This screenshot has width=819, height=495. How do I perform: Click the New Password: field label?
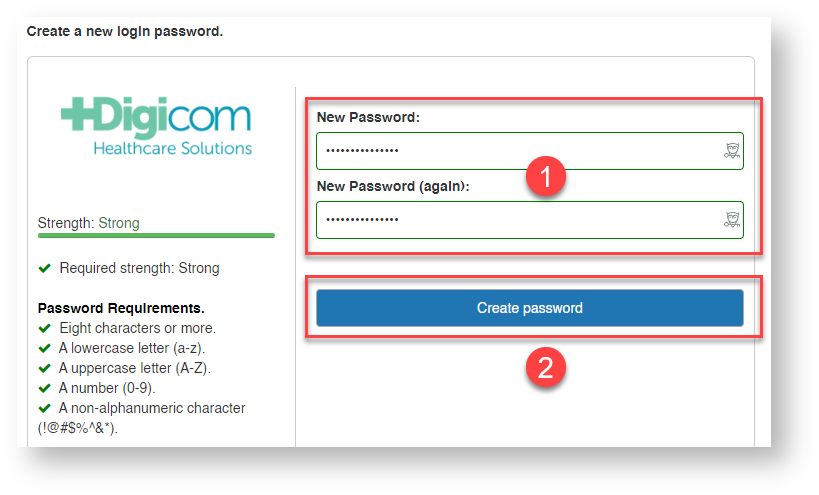(x=368, y=117)
